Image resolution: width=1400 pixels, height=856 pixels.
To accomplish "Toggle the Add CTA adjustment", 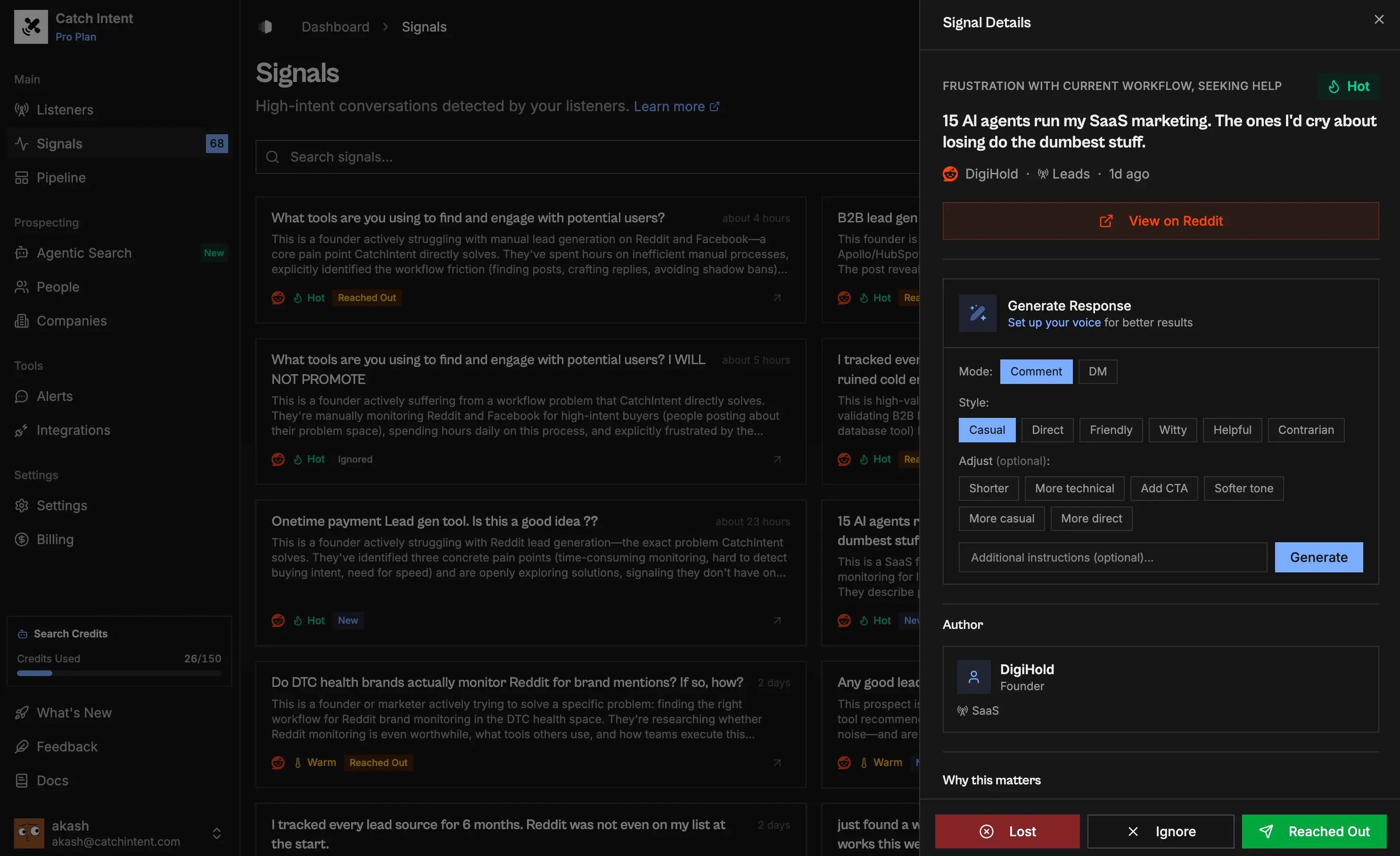I will click(1164, 489).
